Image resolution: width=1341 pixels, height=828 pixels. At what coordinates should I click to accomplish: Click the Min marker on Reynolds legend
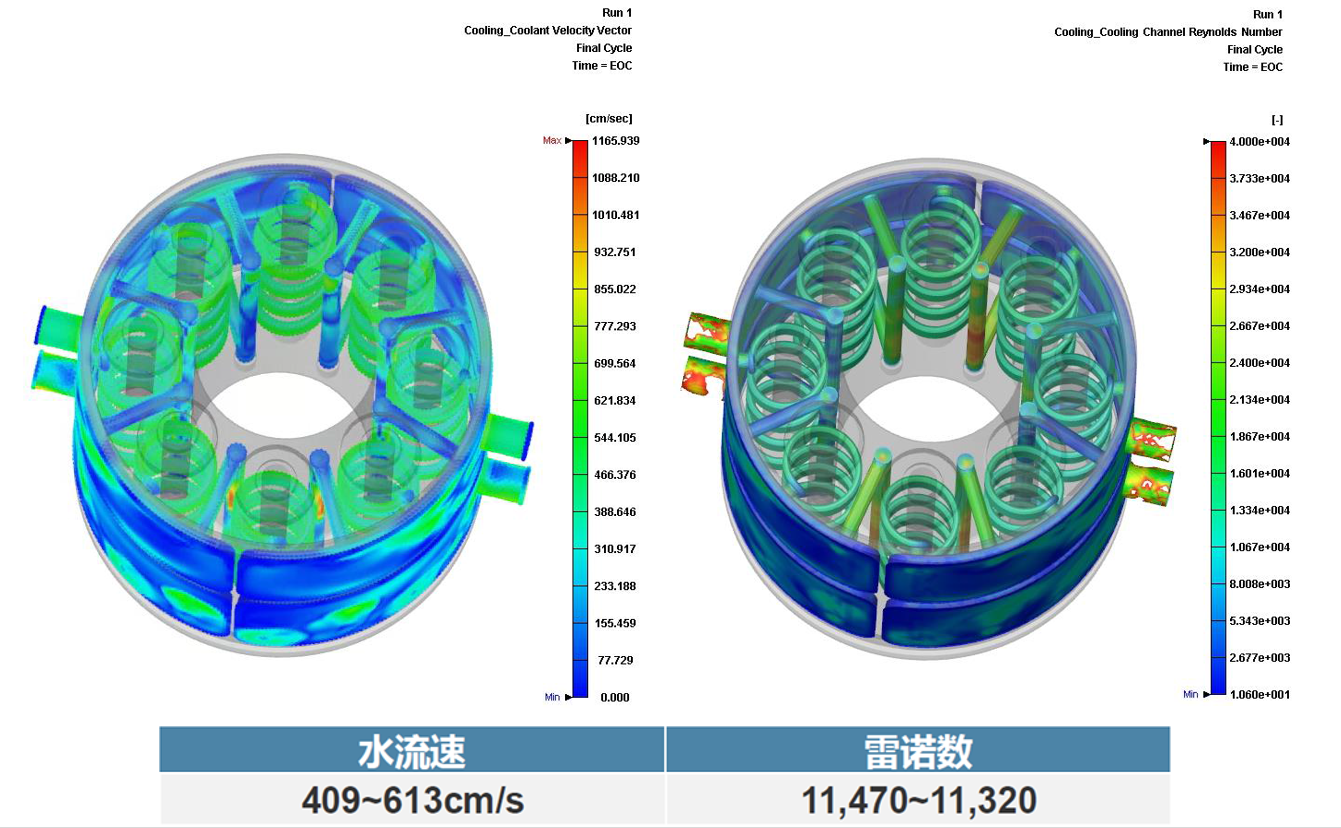[x=1191, y=694]
